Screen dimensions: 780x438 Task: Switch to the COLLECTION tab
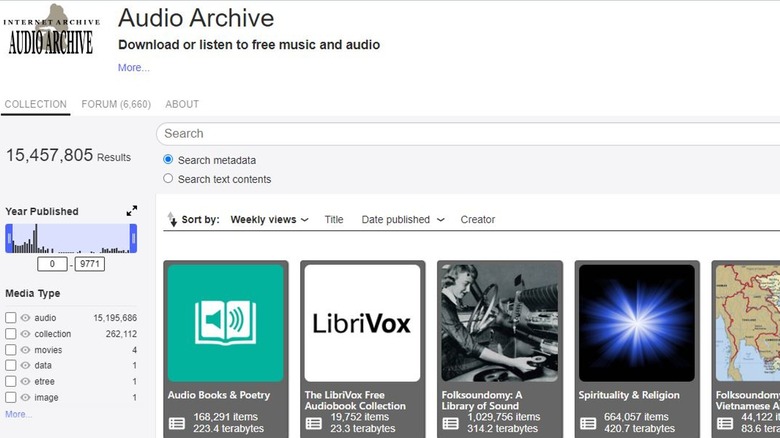pos(36,104)
